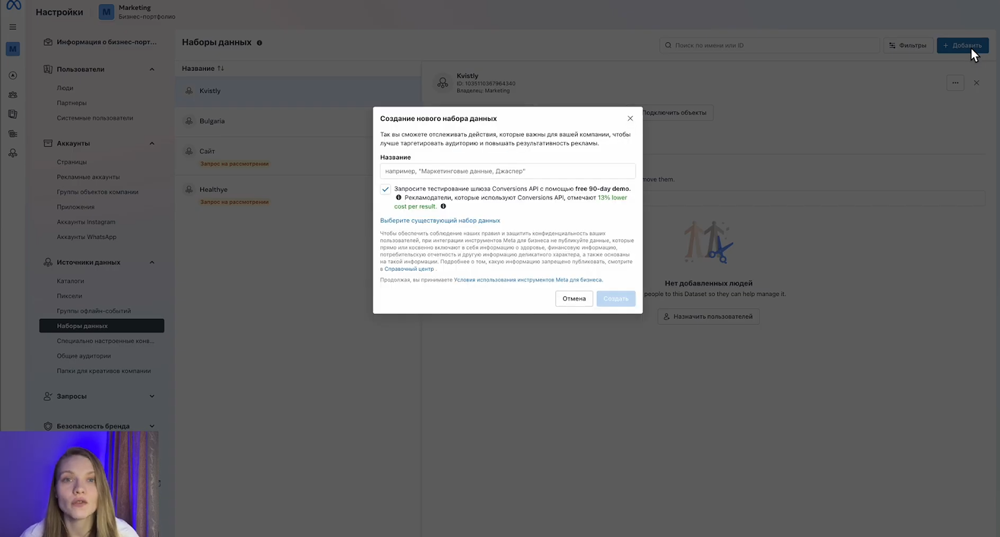Click 'Выберите существующий набор данных' link
Screen dimensions: 1000x537
point(440,220)
